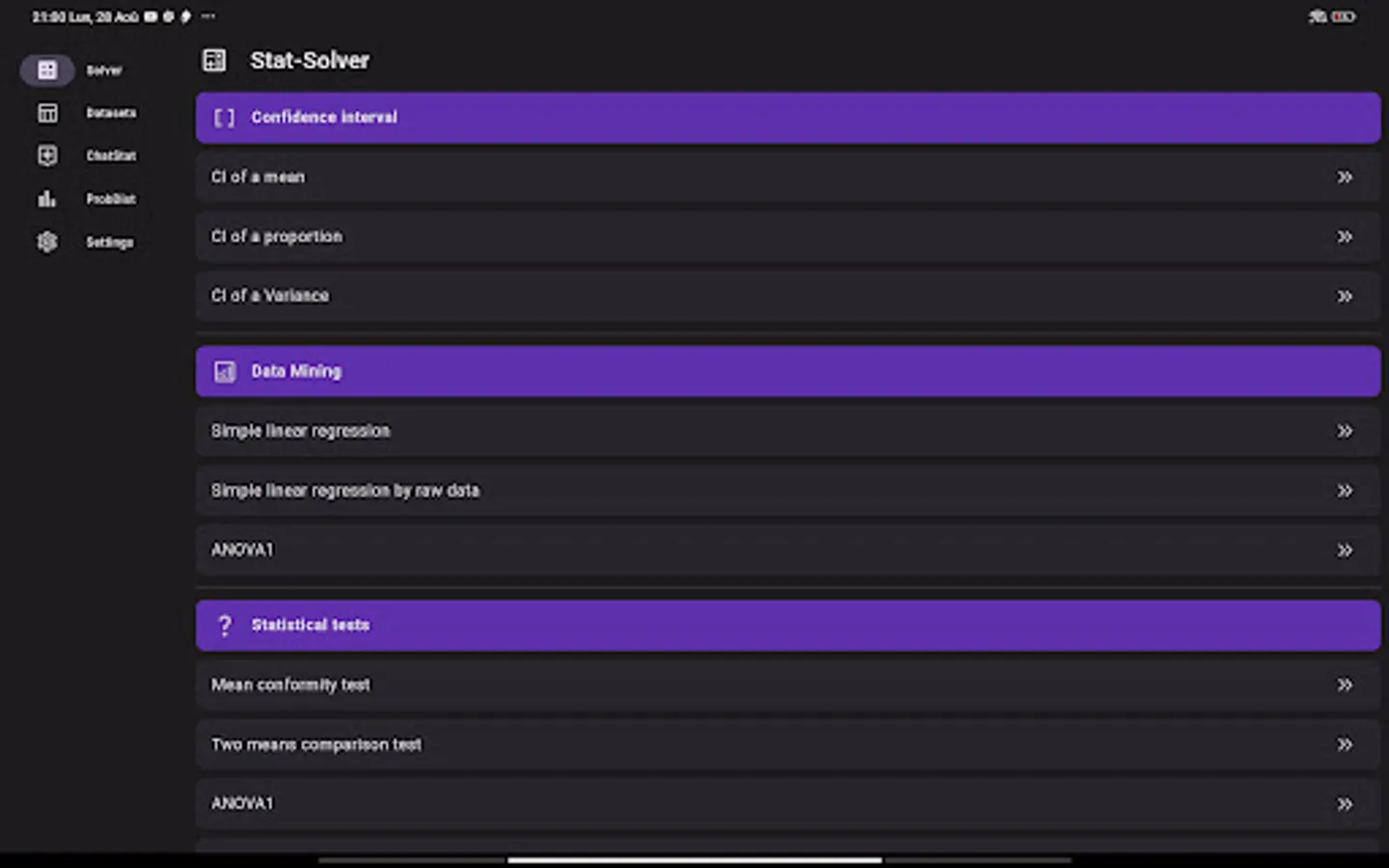
Task: Select the Datasets sidebar label
Action: pos(111,113)
